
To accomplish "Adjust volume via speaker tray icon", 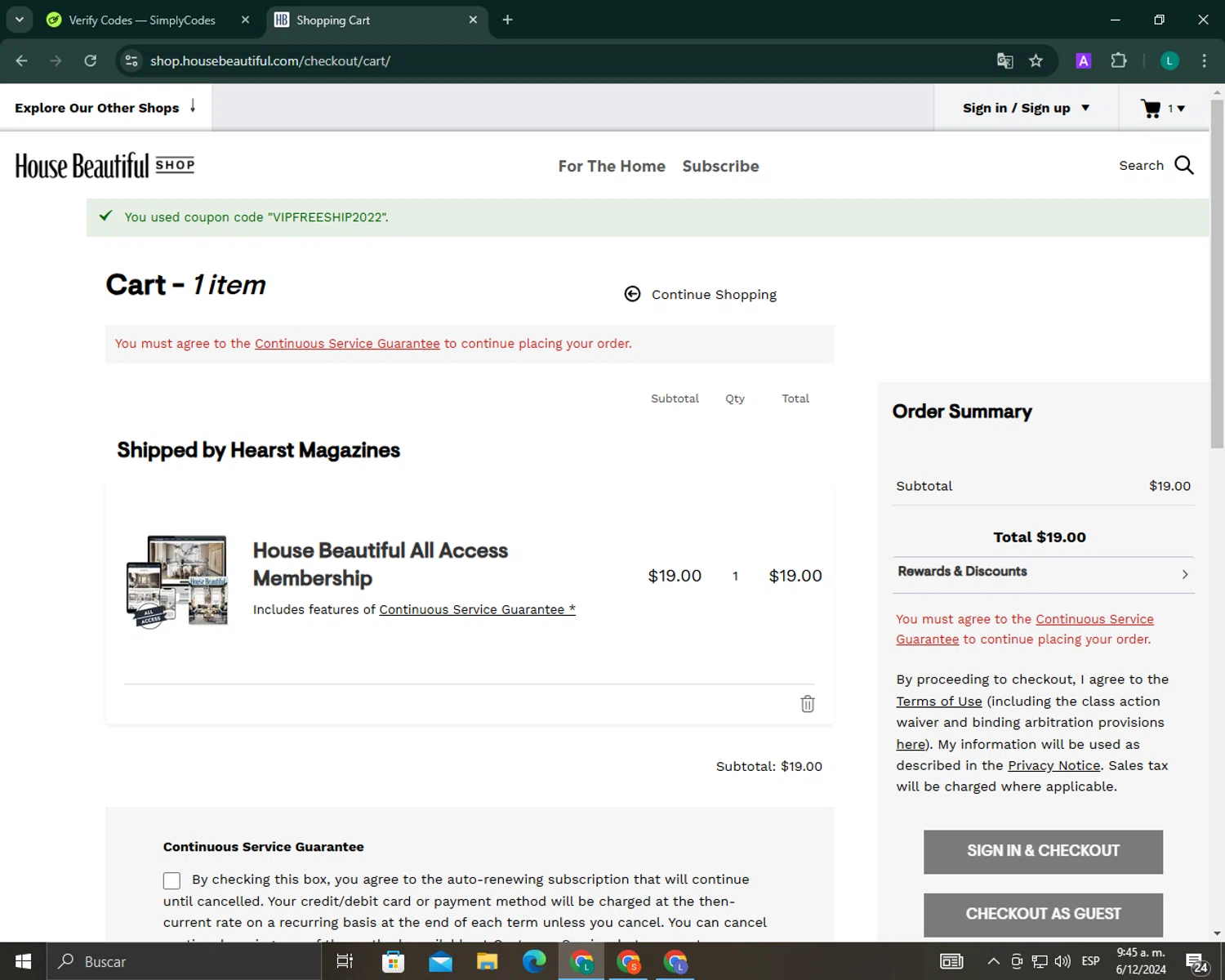I will pos(1062,961).
